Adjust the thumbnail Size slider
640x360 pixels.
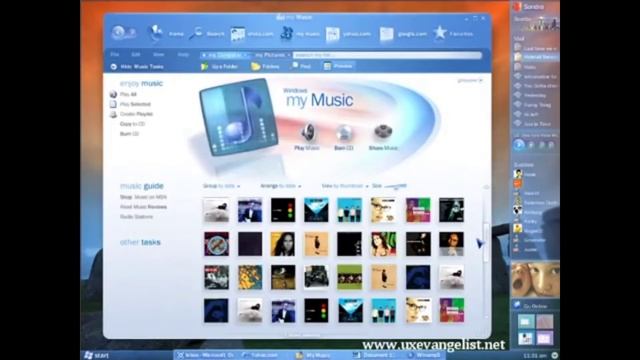tap(395, 186)
